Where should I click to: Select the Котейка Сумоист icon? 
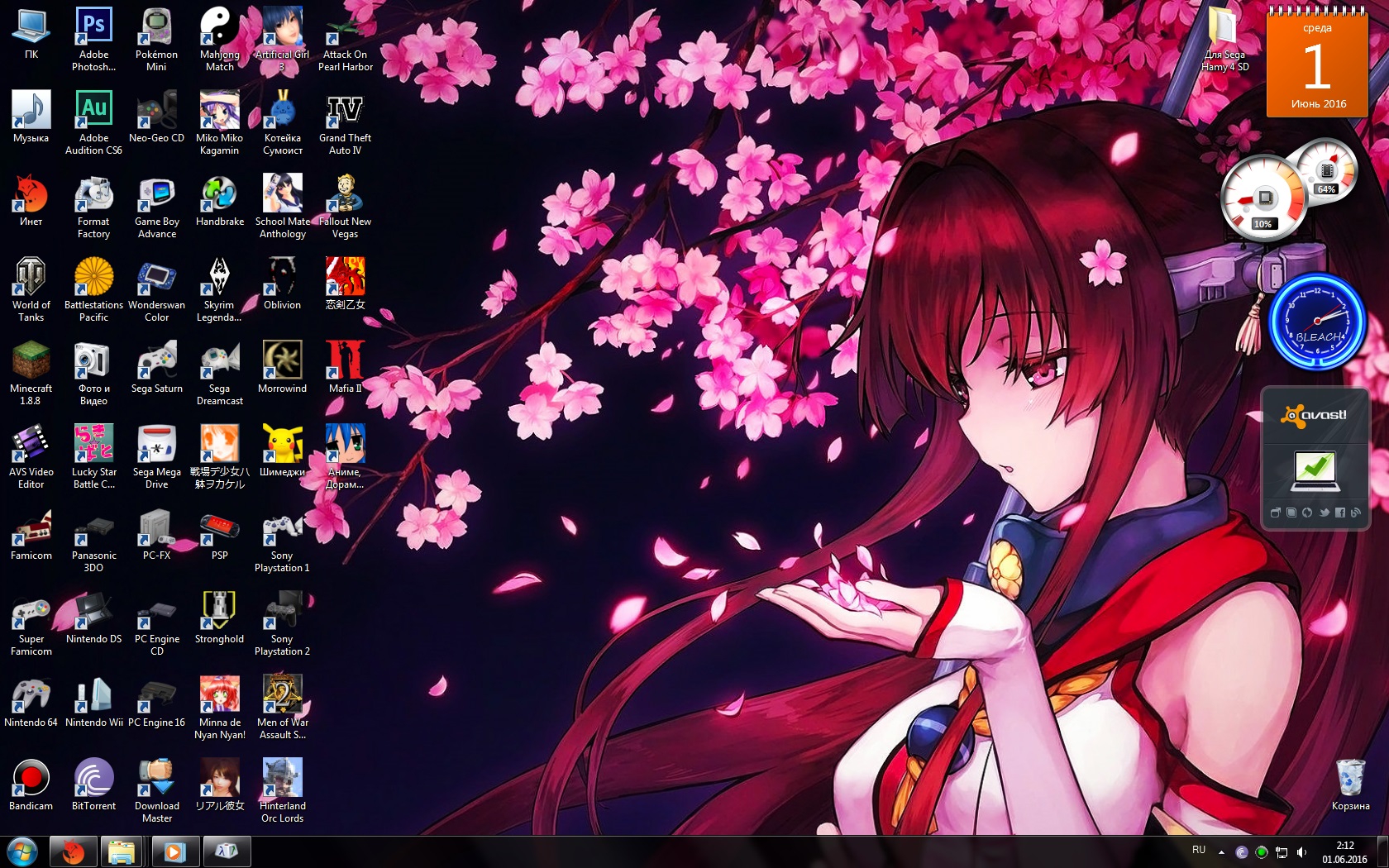(x=282, y=122)
